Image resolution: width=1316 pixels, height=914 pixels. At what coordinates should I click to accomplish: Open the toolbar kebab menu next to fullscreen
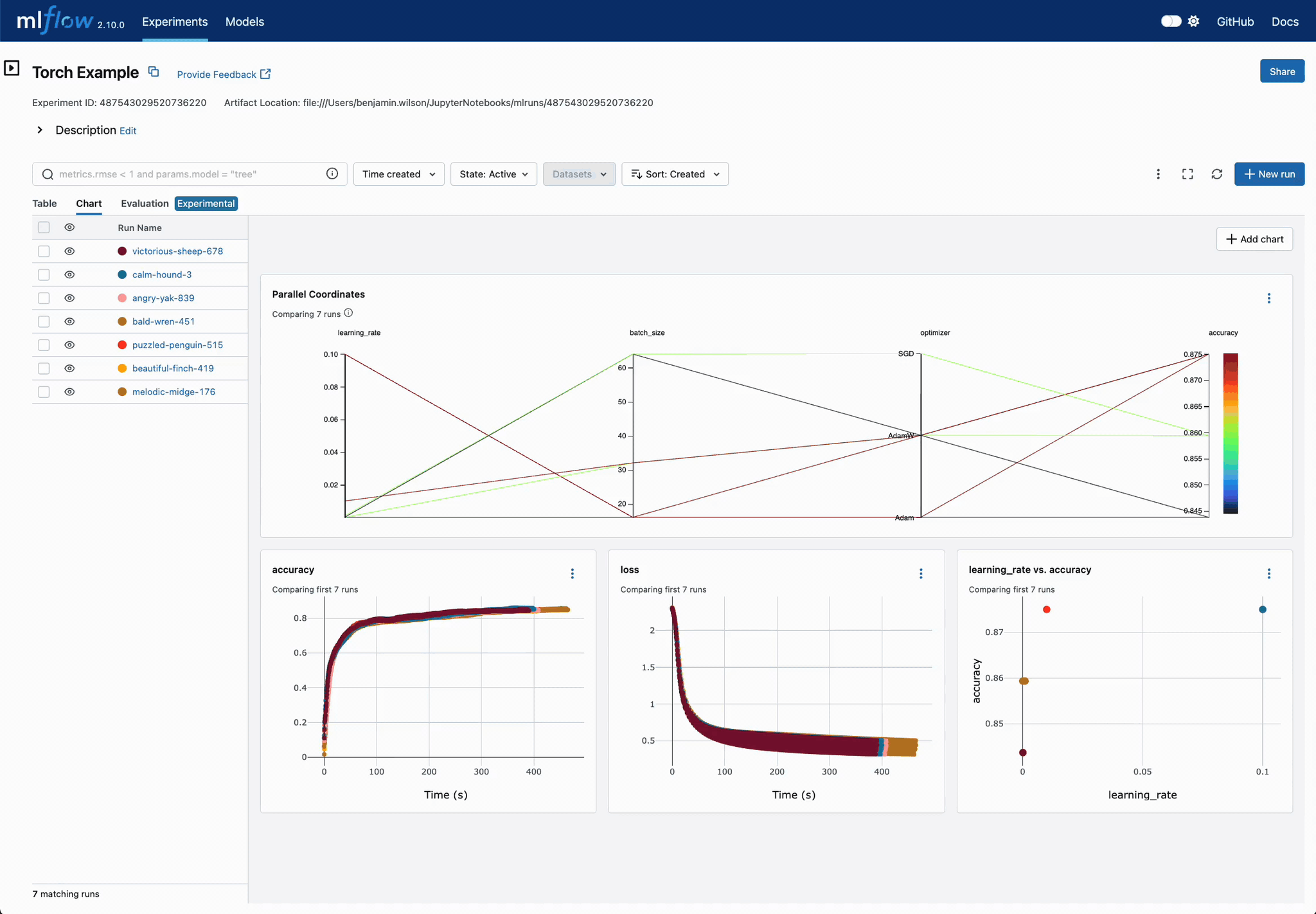point(1158,174)
